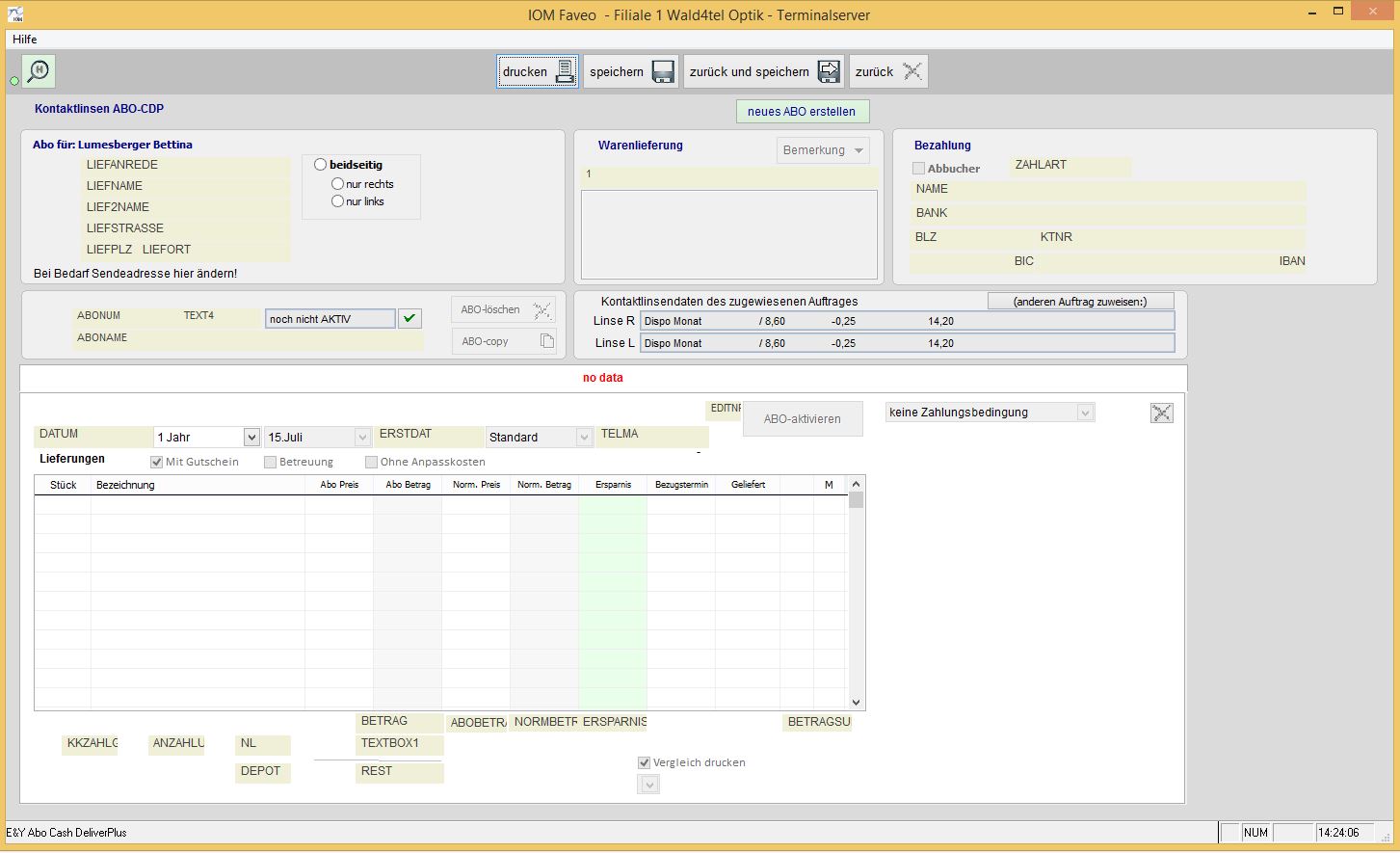Image resolution: width=1400 pixels, height=853 pixels.
Task: Click the drucken printer button
Action: 538,71
